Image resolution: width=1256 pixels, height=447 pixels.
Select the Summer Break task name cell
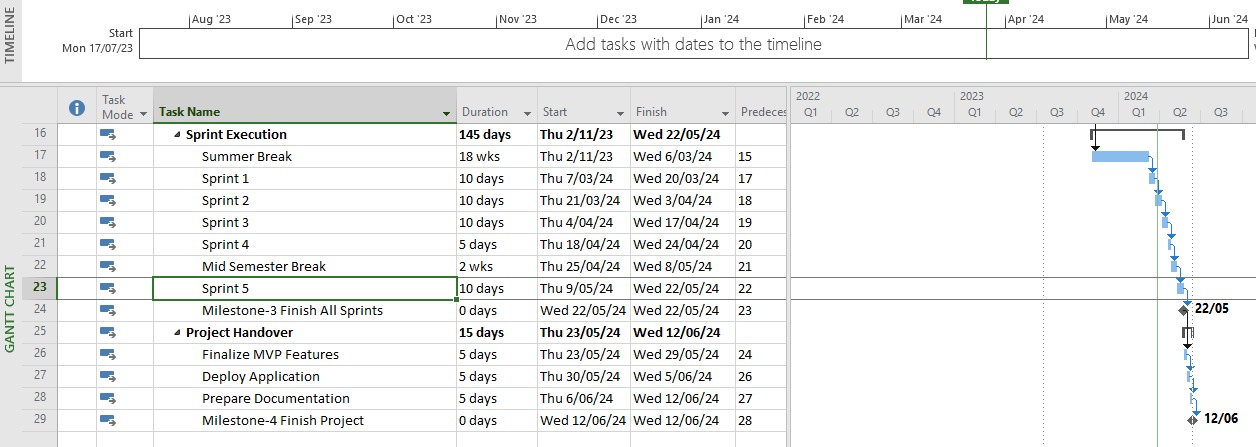pyautogui.click(x=304, y=156)
